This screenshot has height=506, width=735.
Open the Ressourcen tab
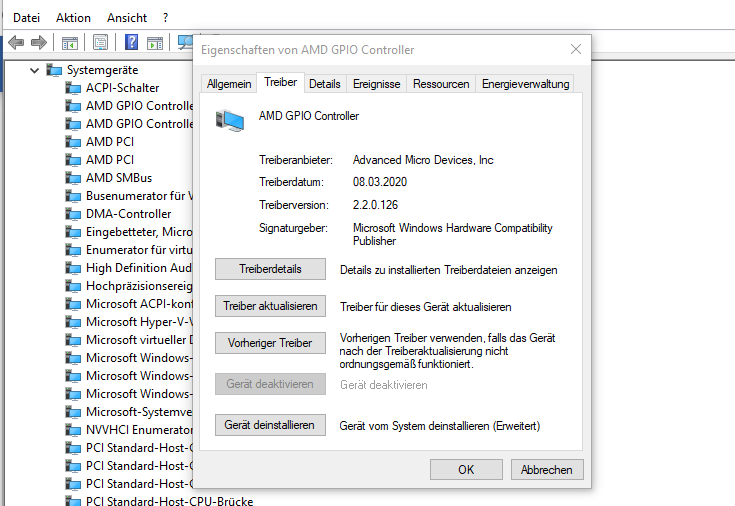pyautogui.click(x=441, y=84)
